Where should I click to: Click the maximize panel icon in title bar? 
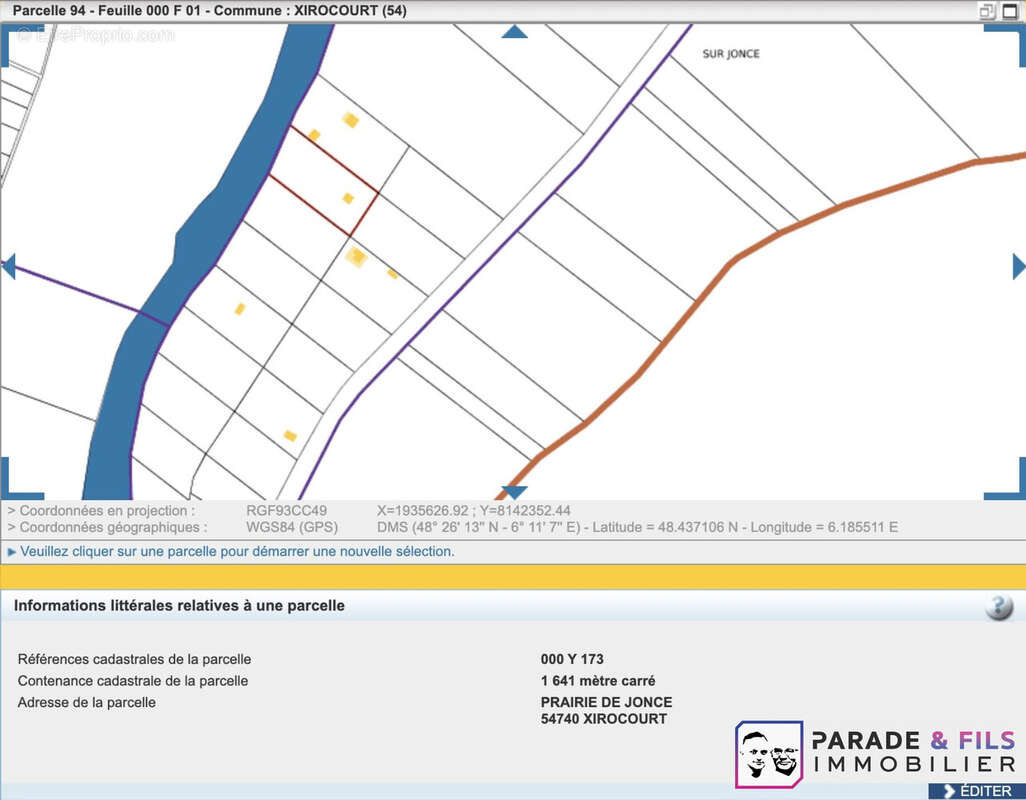tap(1011, 11)
